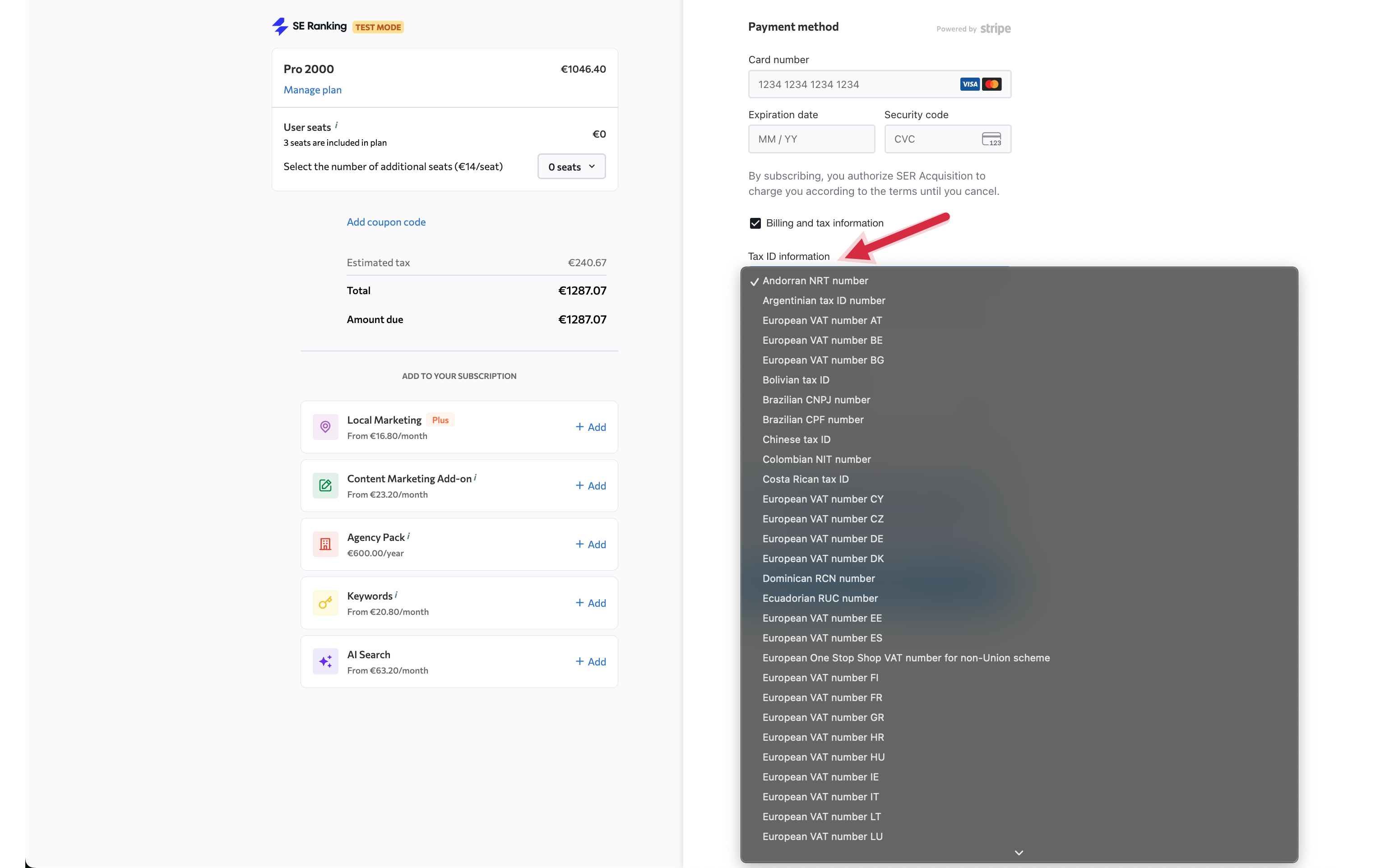Click the Mastercard icon
Image resolution: width=1399 pixels, height=868 pixels.
(x=992, y=84)
